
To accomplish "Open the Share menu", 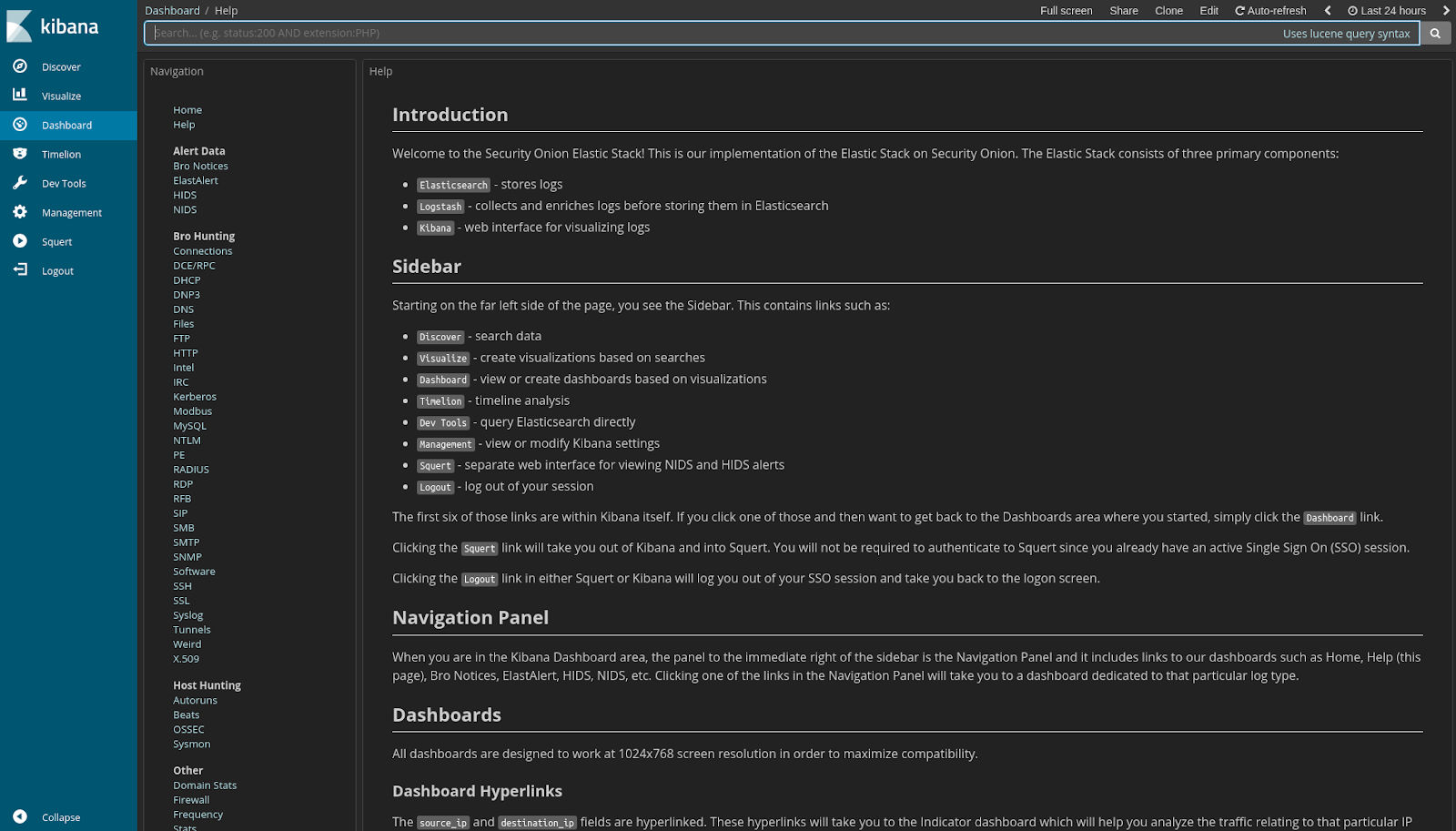I will pyautogui.click(x=1124, y=11).
